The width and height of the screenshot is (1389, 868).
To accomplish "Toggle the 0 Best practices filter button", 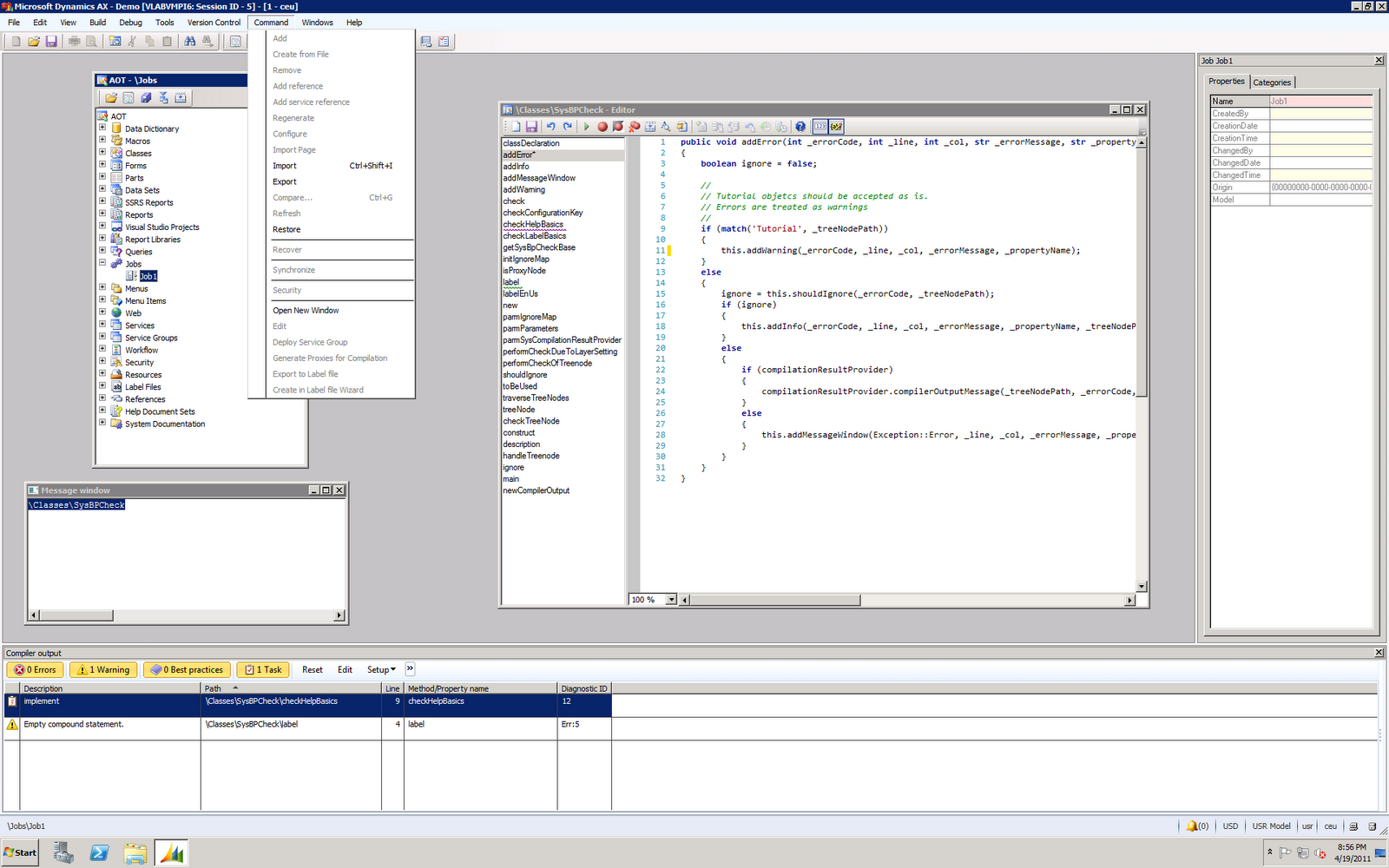I will pyautogui.click(x=187, y=670).
